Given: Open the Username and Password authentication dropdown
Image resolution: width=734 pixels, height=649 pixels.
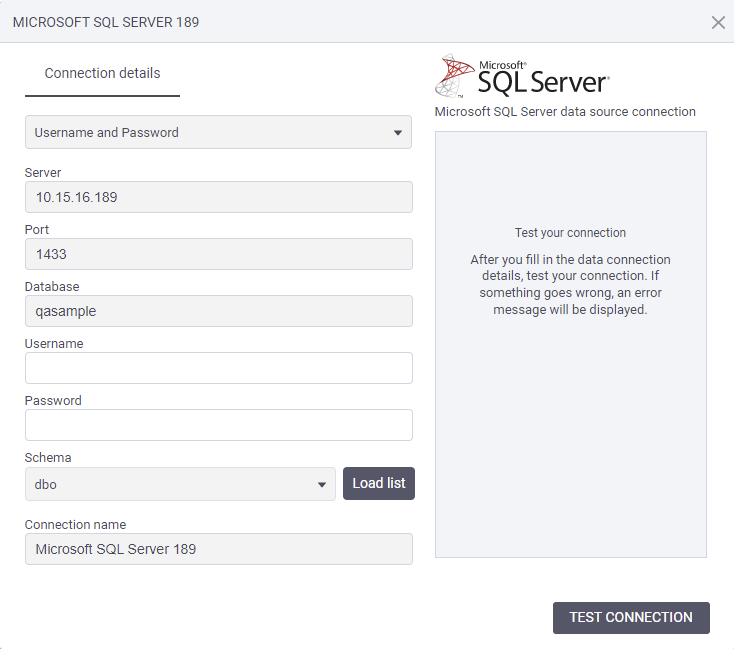Looking at the screenshot, I should tap(218, 133).
